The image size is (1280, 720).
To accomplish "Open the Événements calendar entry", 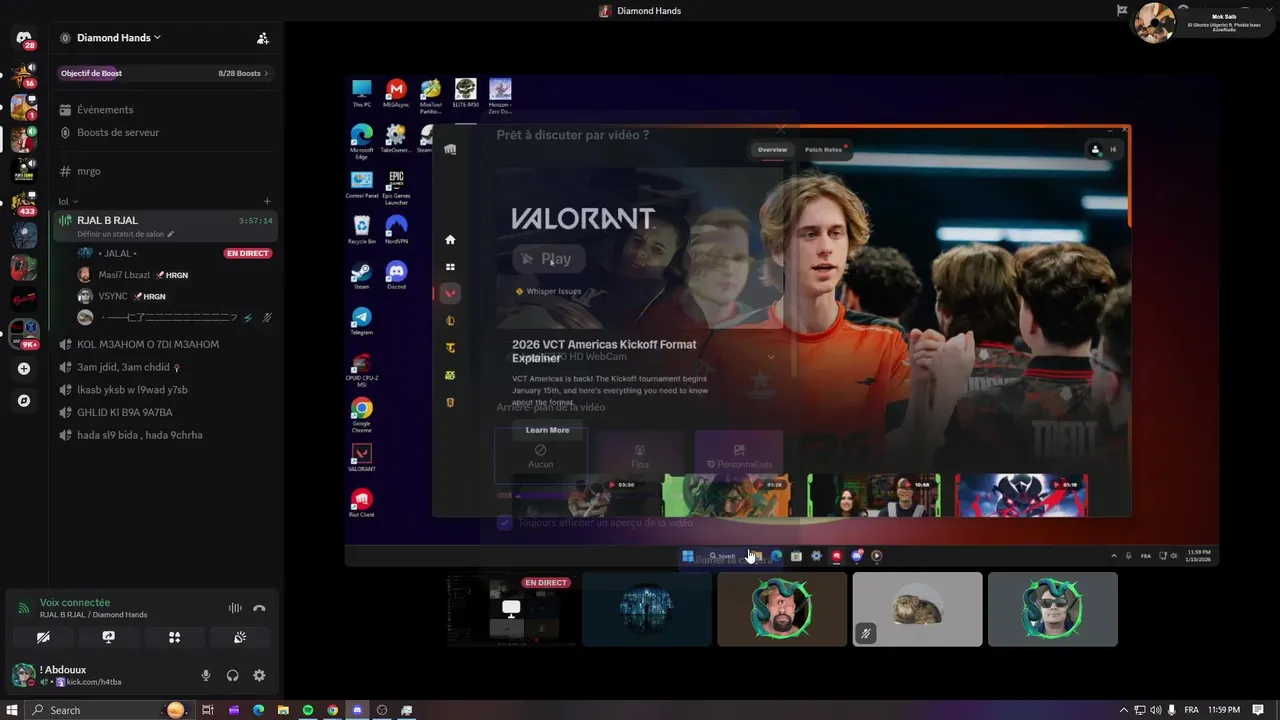I will 105,110.
